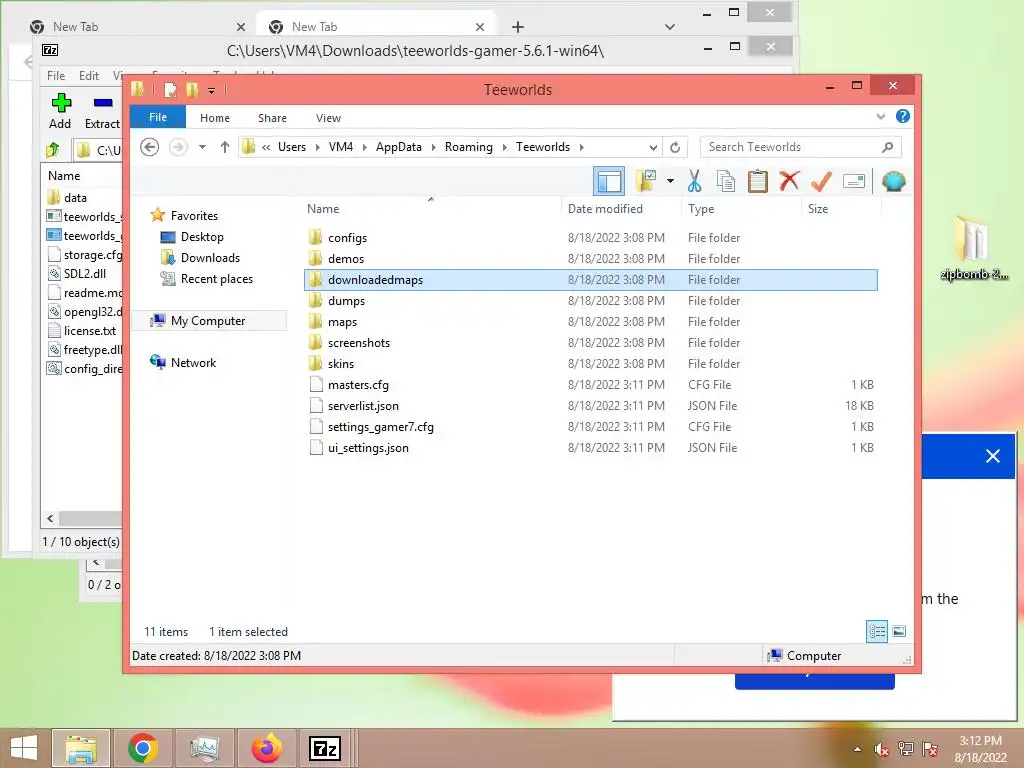The width and height of the screenshot is (1024, 768).
Task: Go back with the Back arrow
Action: (150, 147)
